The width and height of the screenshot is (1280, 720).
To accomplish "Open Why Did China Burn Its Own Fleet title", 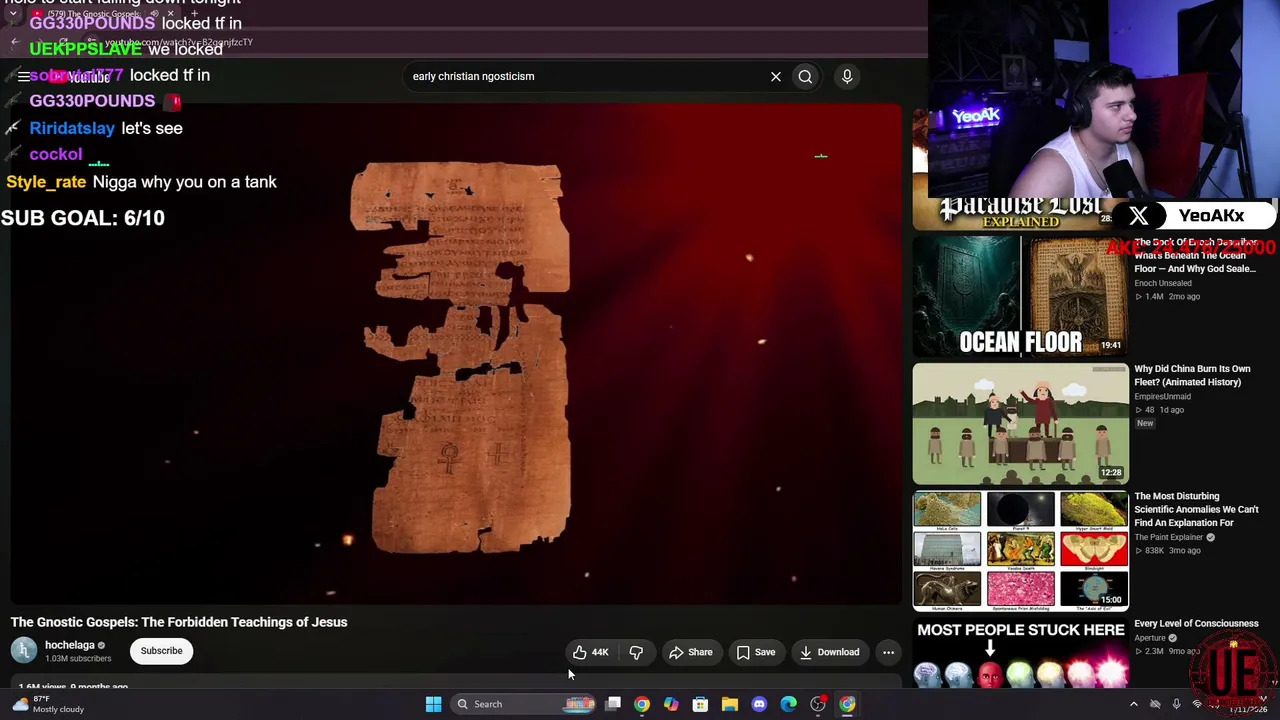I will (1192, 375).
